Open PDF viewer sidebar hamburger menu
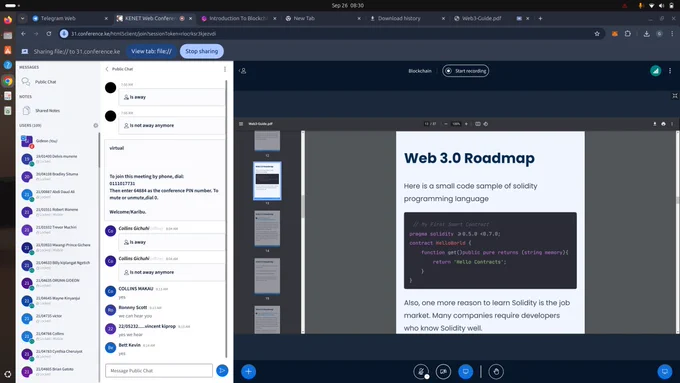The image size is (680, 383). 241,124
